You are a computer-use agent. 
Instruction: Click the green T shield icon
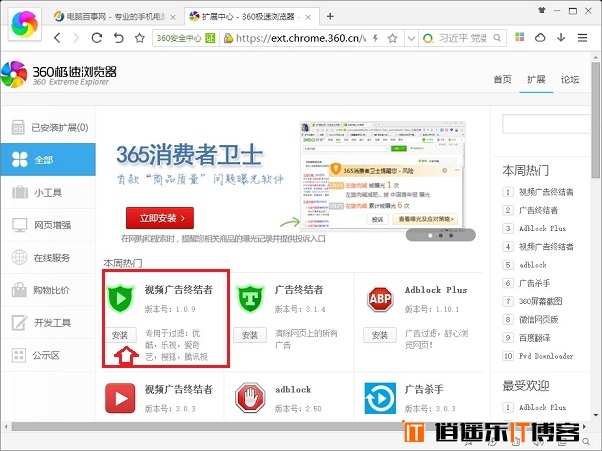click(x=250, y=299)
